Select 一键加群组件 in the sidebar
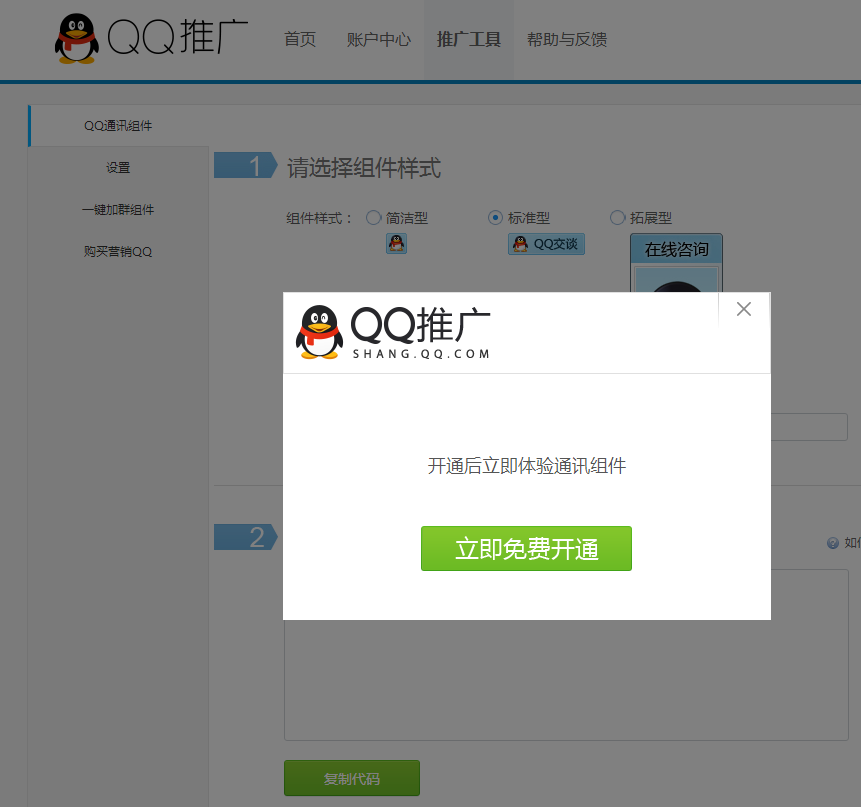The image size is (861, 807). [x=118, y=210]
